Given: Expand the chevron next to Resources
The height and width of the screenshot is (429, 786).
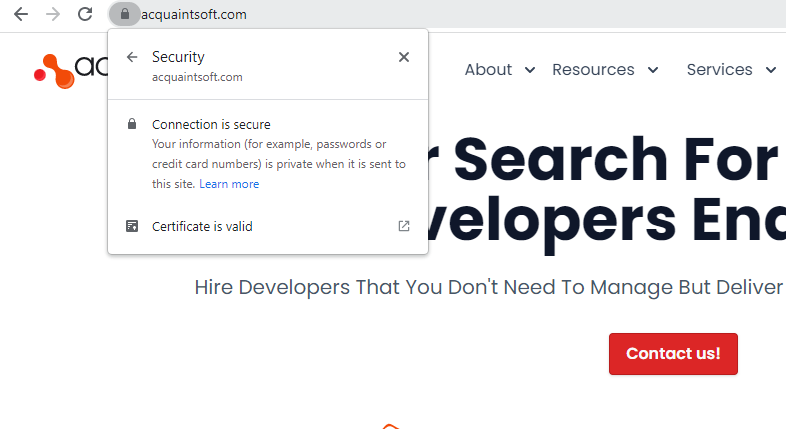Looking at the screenshot, I should [653, 70].
